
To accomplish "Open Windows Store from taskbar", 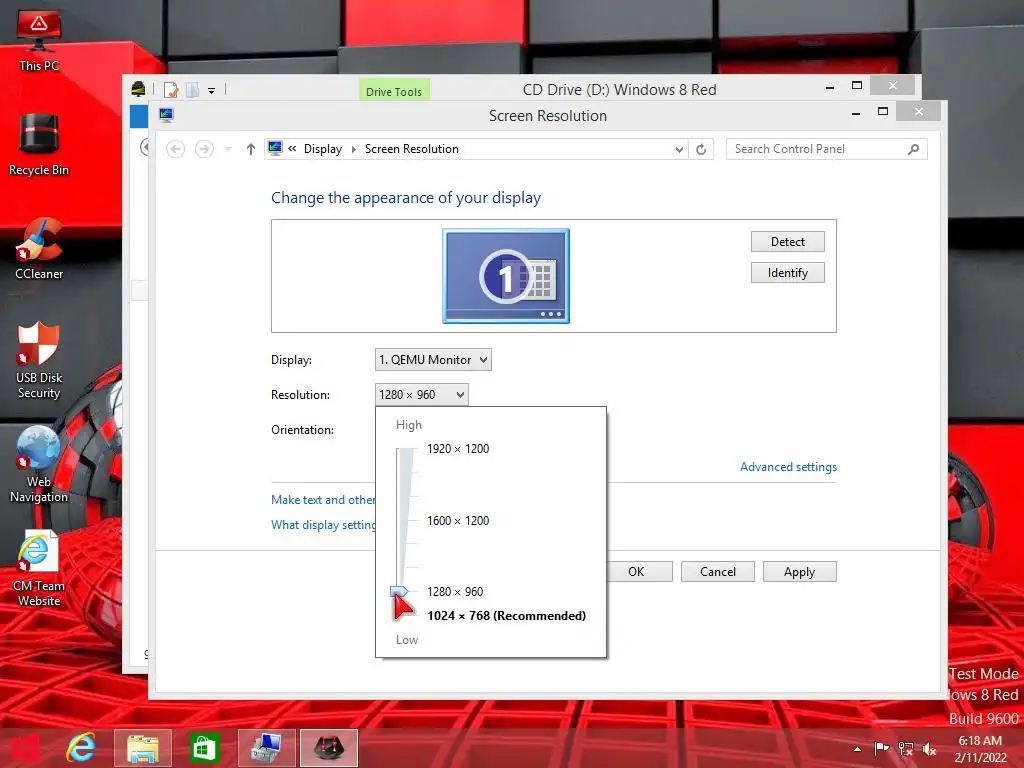I will (204, 748).
